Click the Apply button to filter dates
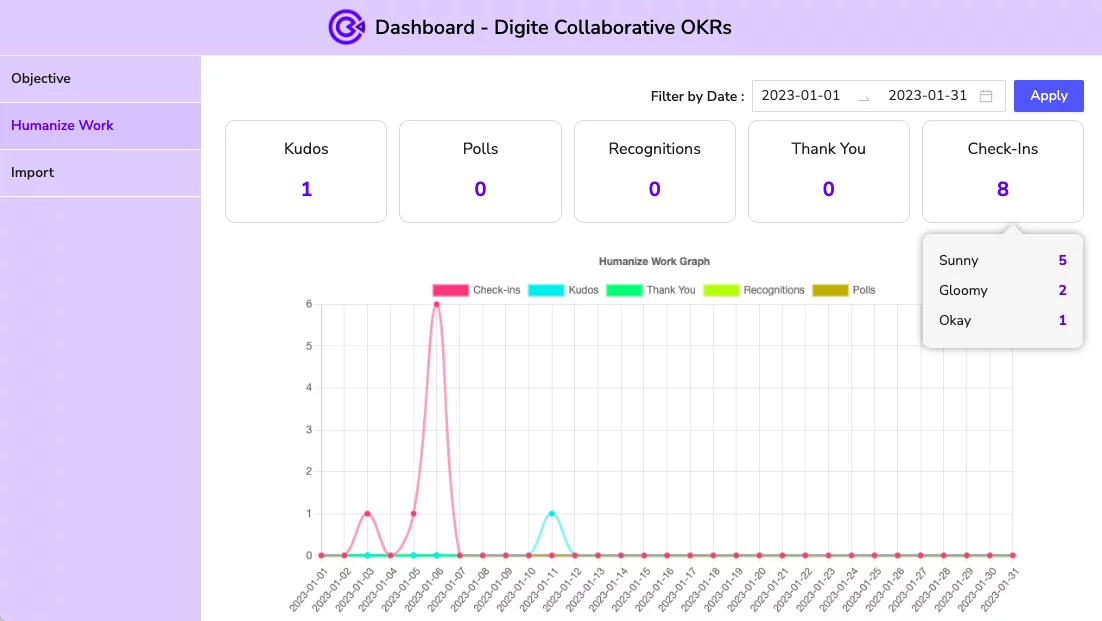 1048,96
